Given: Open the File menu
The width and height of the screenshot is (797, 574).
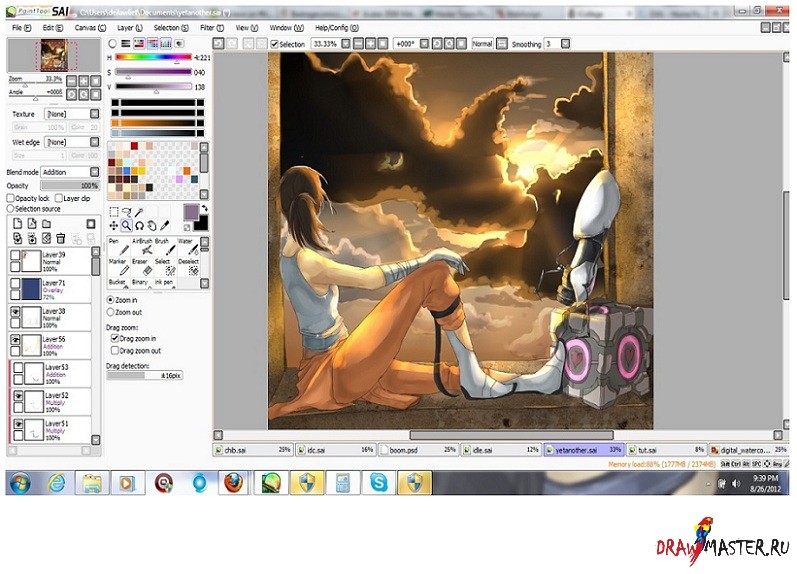Looking at the screenshot, I should coord(21,27).
